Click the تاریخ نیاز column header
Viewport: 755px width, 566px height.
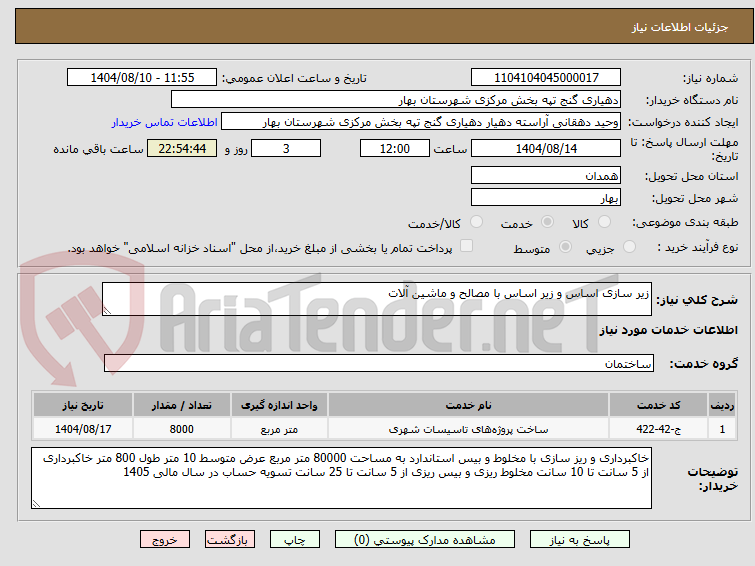83,405
